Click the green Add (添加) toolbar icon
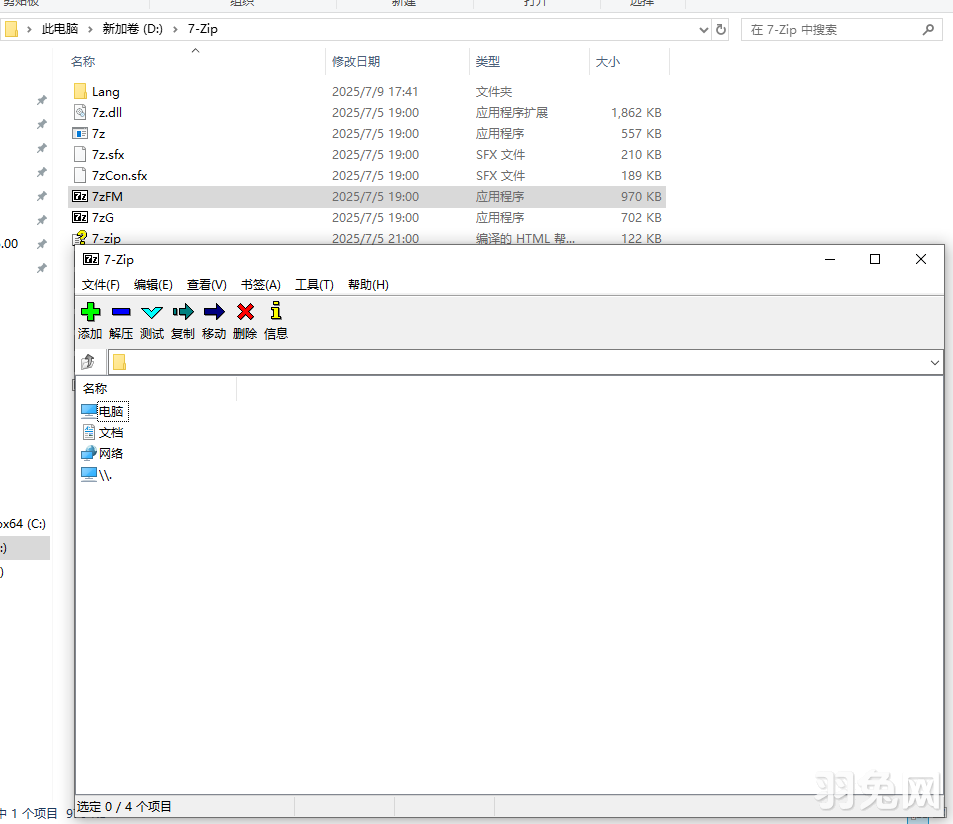953x824 pixels. (90, 311)
